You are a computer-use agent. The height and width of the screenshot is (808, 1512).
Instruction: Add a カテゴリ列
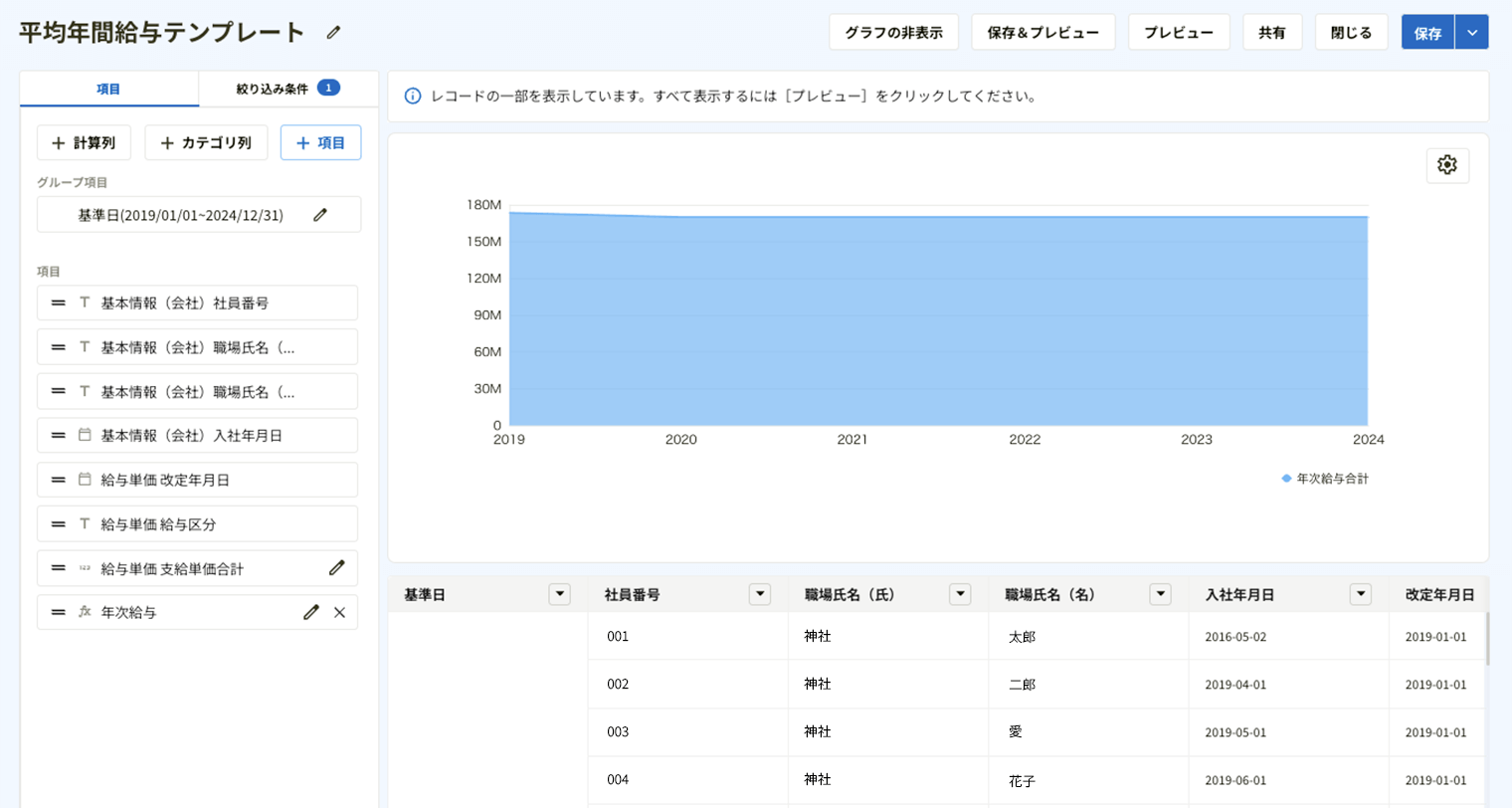(x=206, y=142)
